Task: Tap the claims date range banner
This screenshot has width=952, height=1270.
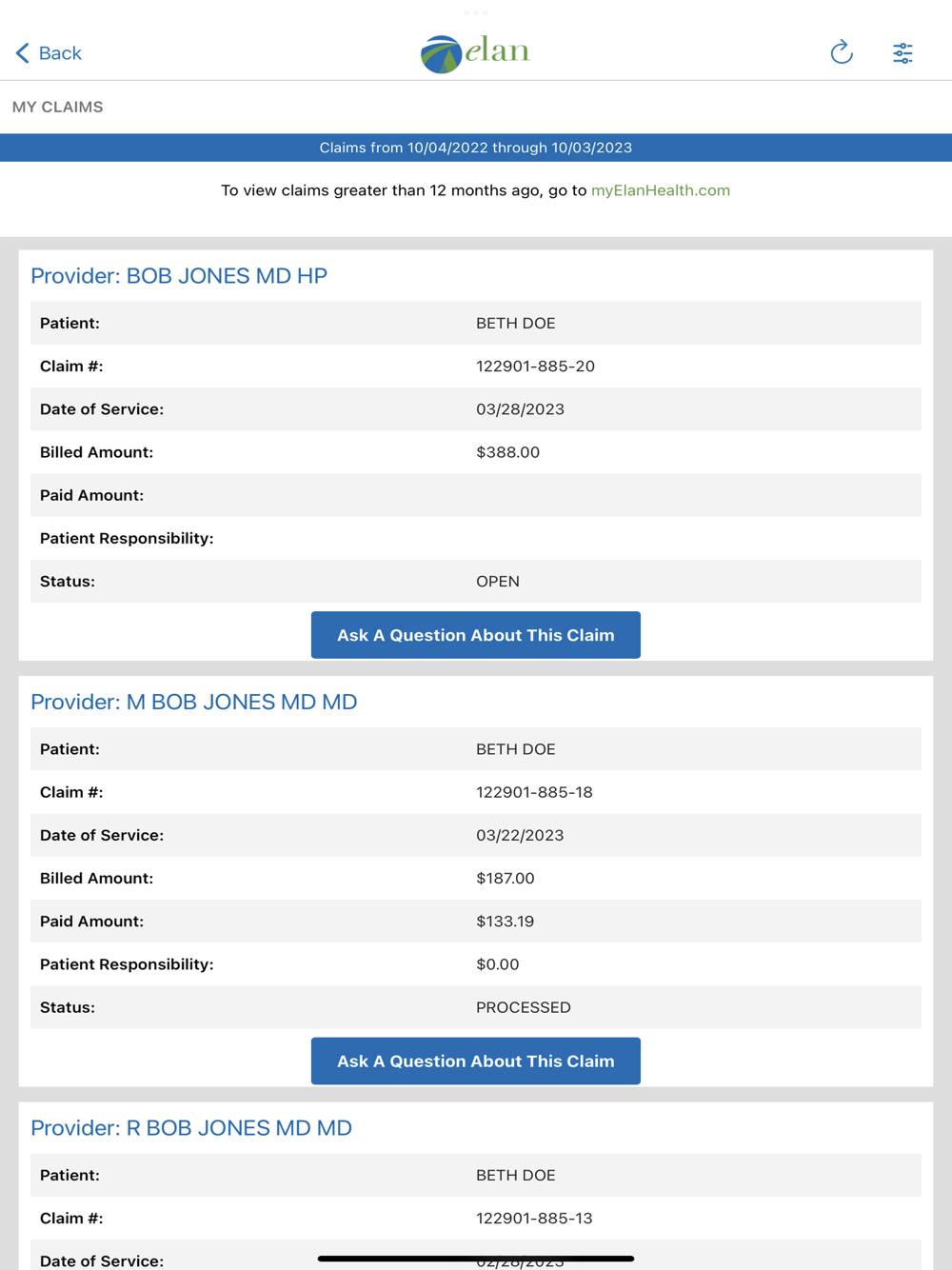Action: [x=476, y=148]
